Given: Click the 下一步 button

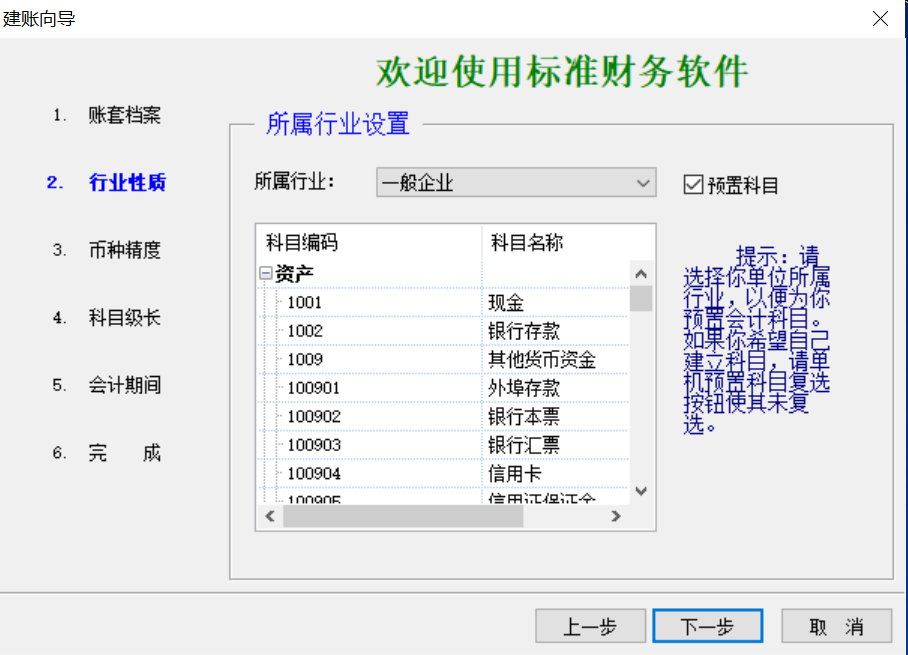Looking at the screenshot, I should [x=707, y=626].
